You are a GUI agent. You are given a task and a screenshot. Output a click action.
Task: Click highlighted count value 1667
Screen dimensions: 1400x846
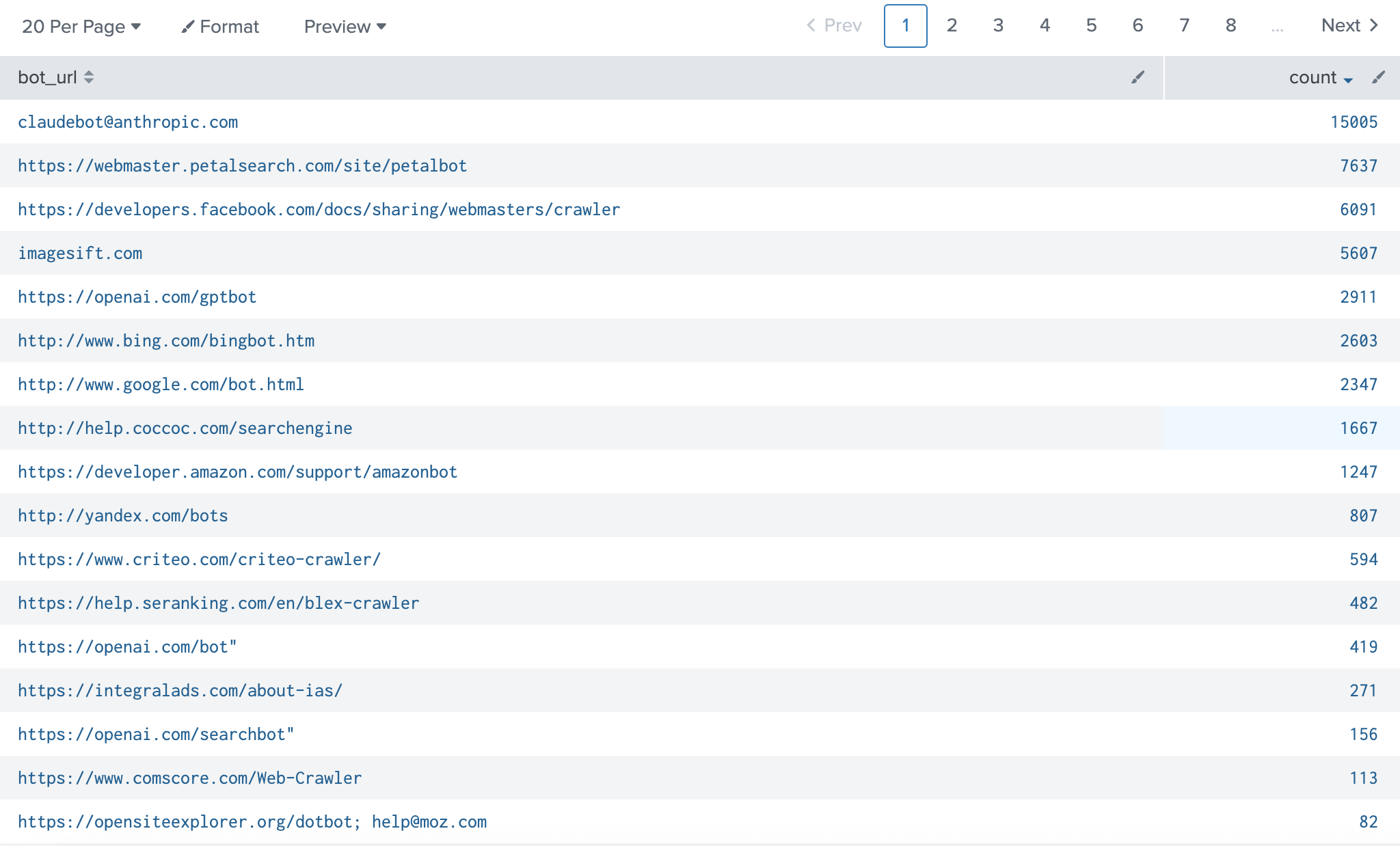[1358, 428]
